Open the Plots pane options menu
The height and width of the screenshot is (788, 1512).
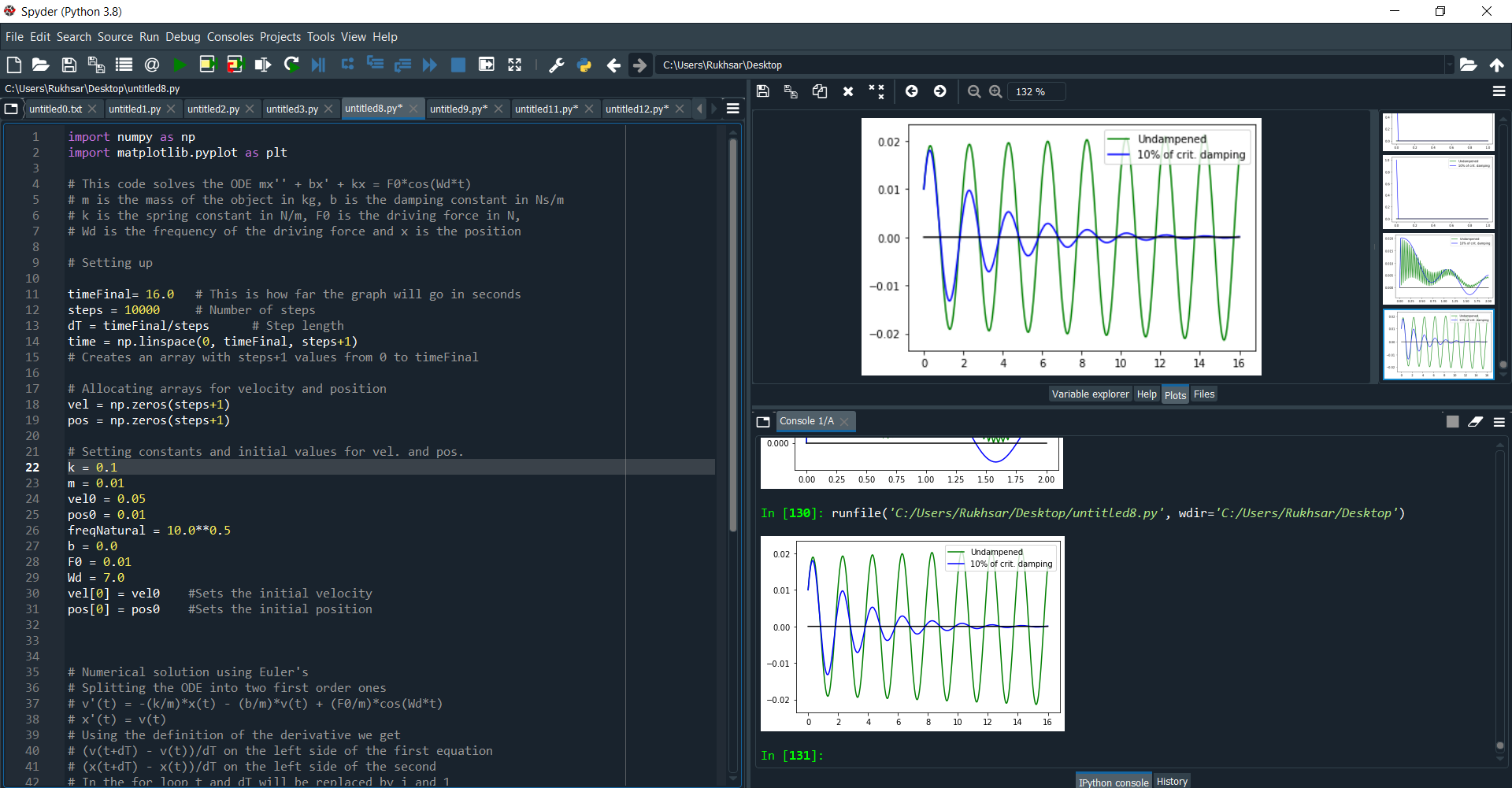click(x=1499, y=91)
